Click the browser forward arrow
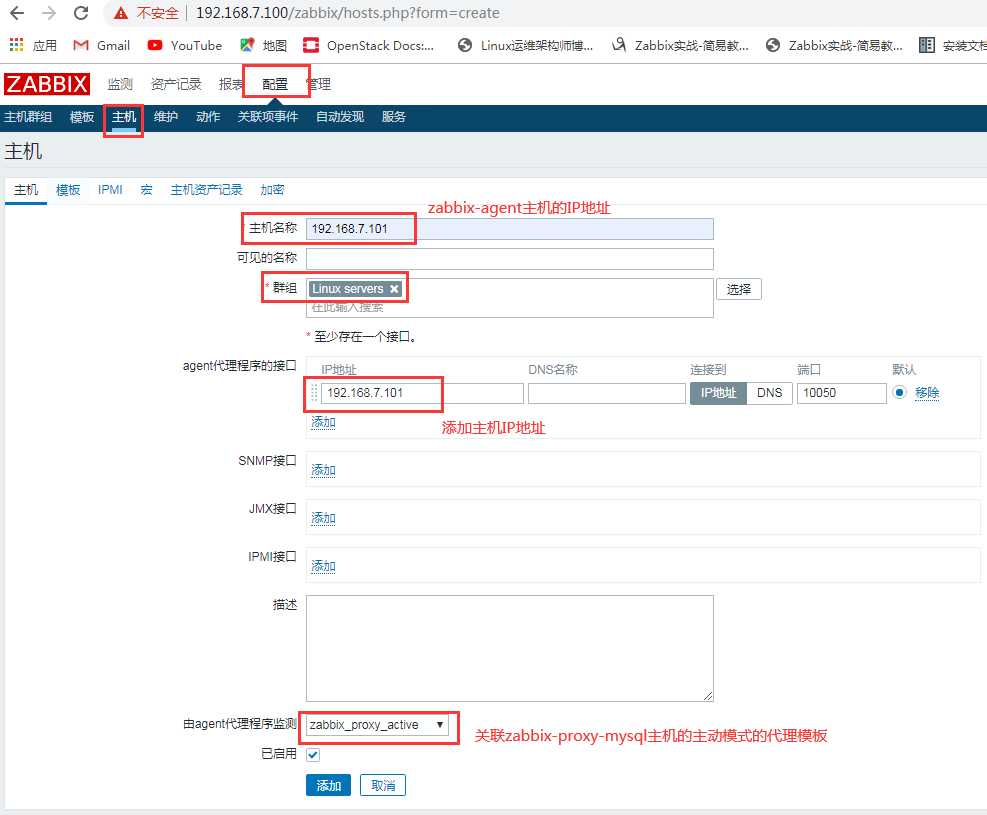Viewport: 987px width, 815px height. point(48,13)
